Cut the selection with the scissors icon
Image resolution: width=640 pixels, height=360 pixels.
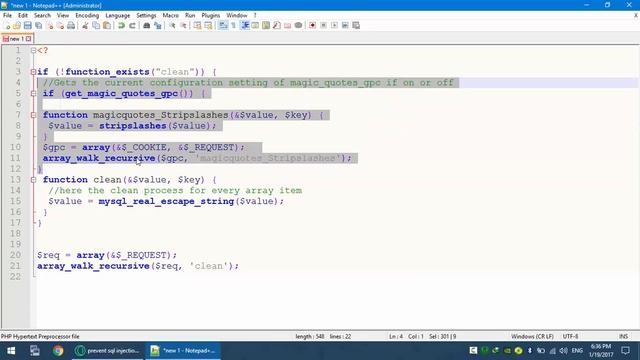click(85, 25)
